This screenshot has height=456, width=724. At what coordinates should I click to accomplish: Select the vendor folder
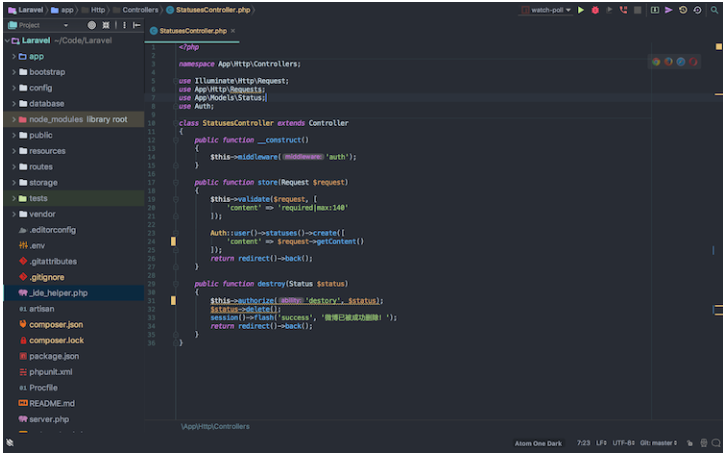tap(74, 214)
